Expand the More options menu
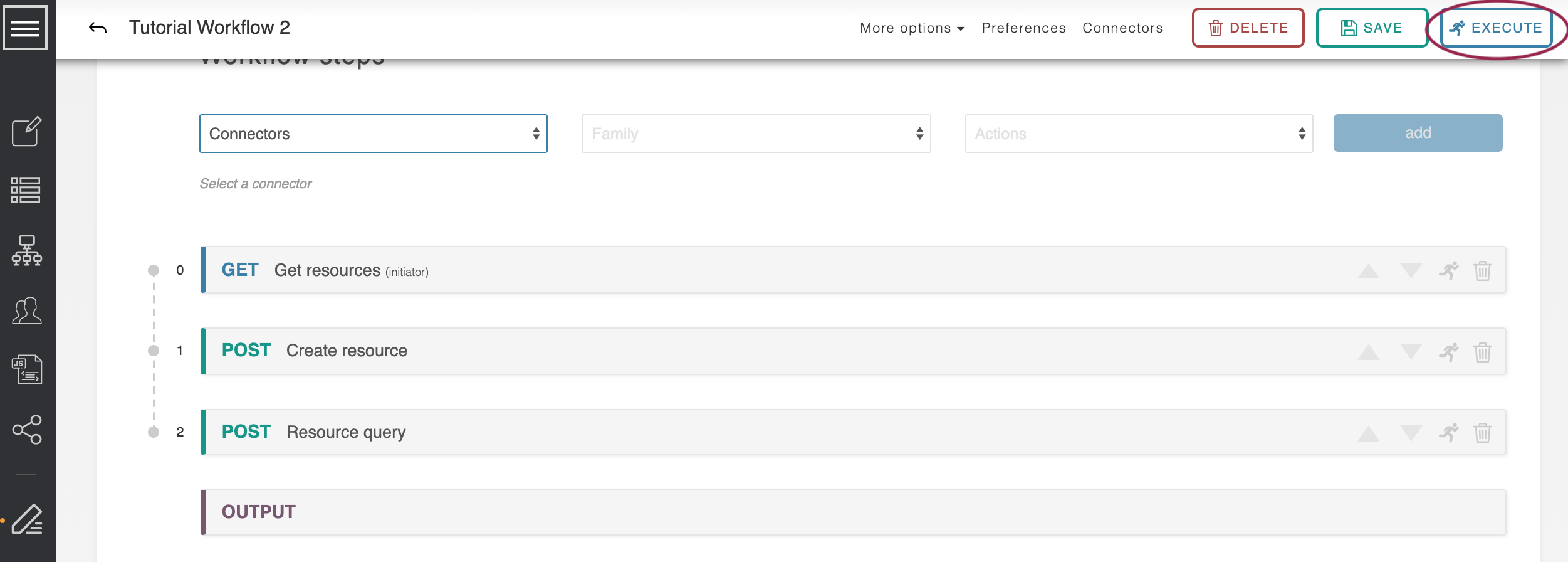This screenshot has height=562, width=1568. click(x=911, y=28)
